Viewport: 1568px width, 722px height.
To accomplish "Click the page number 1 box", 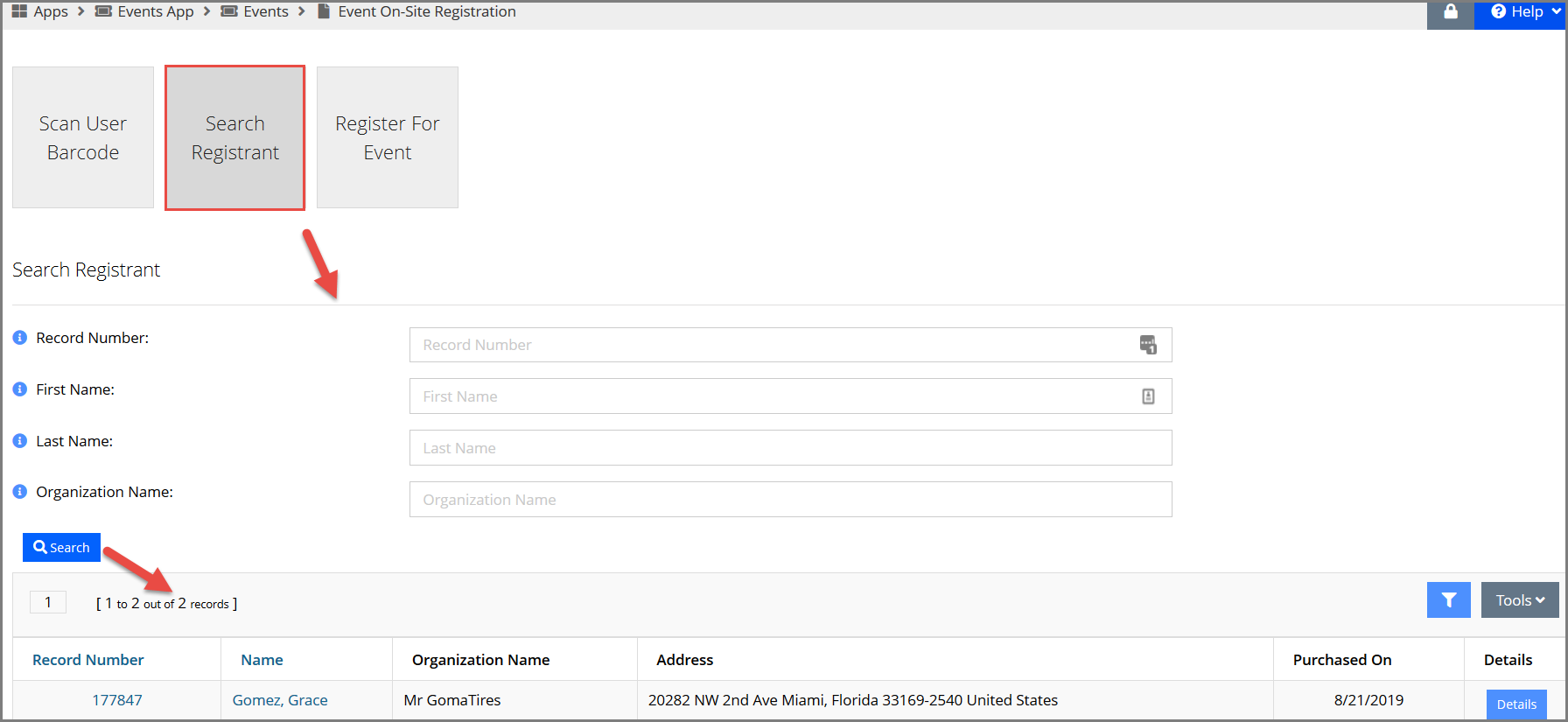I will (x=48, y=602).
